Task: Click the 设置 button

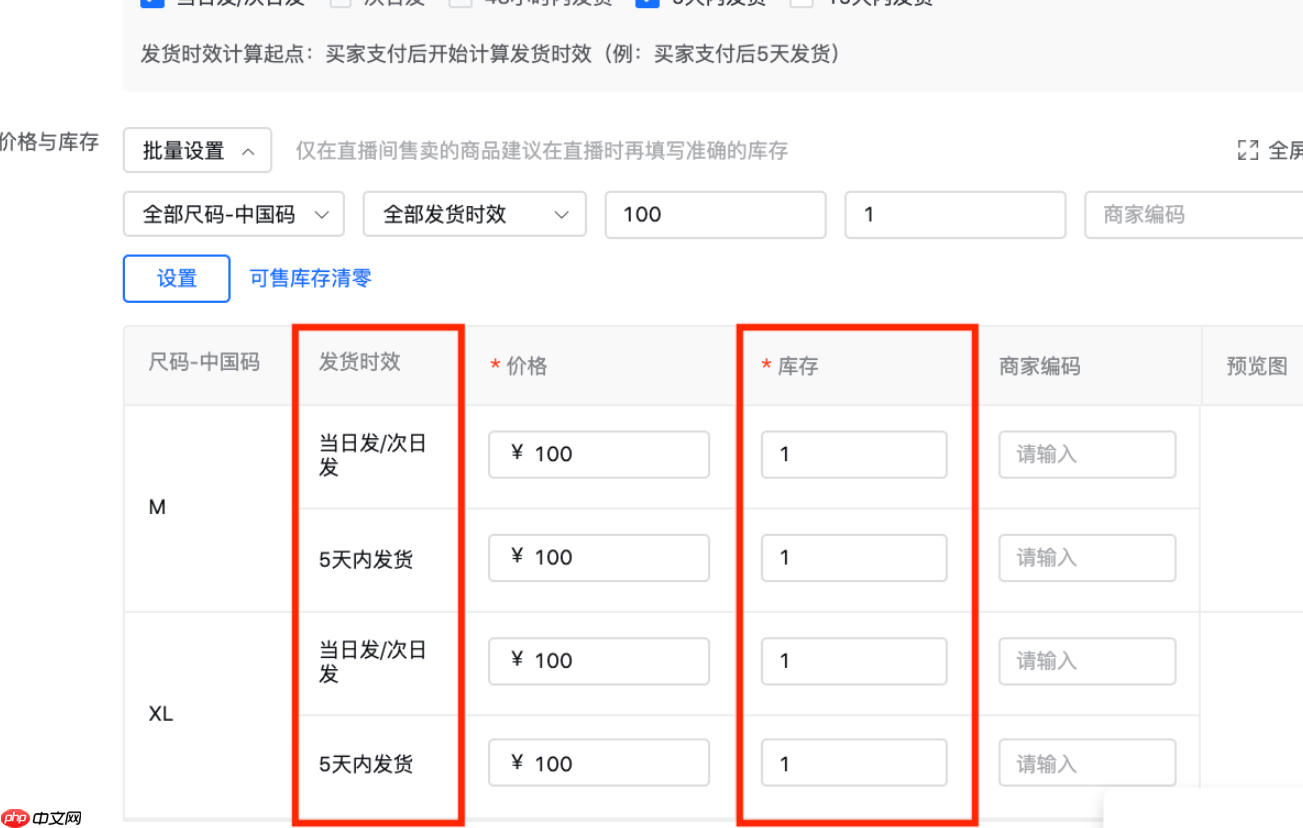Action: pyautogui.click(x=176, y=279)
